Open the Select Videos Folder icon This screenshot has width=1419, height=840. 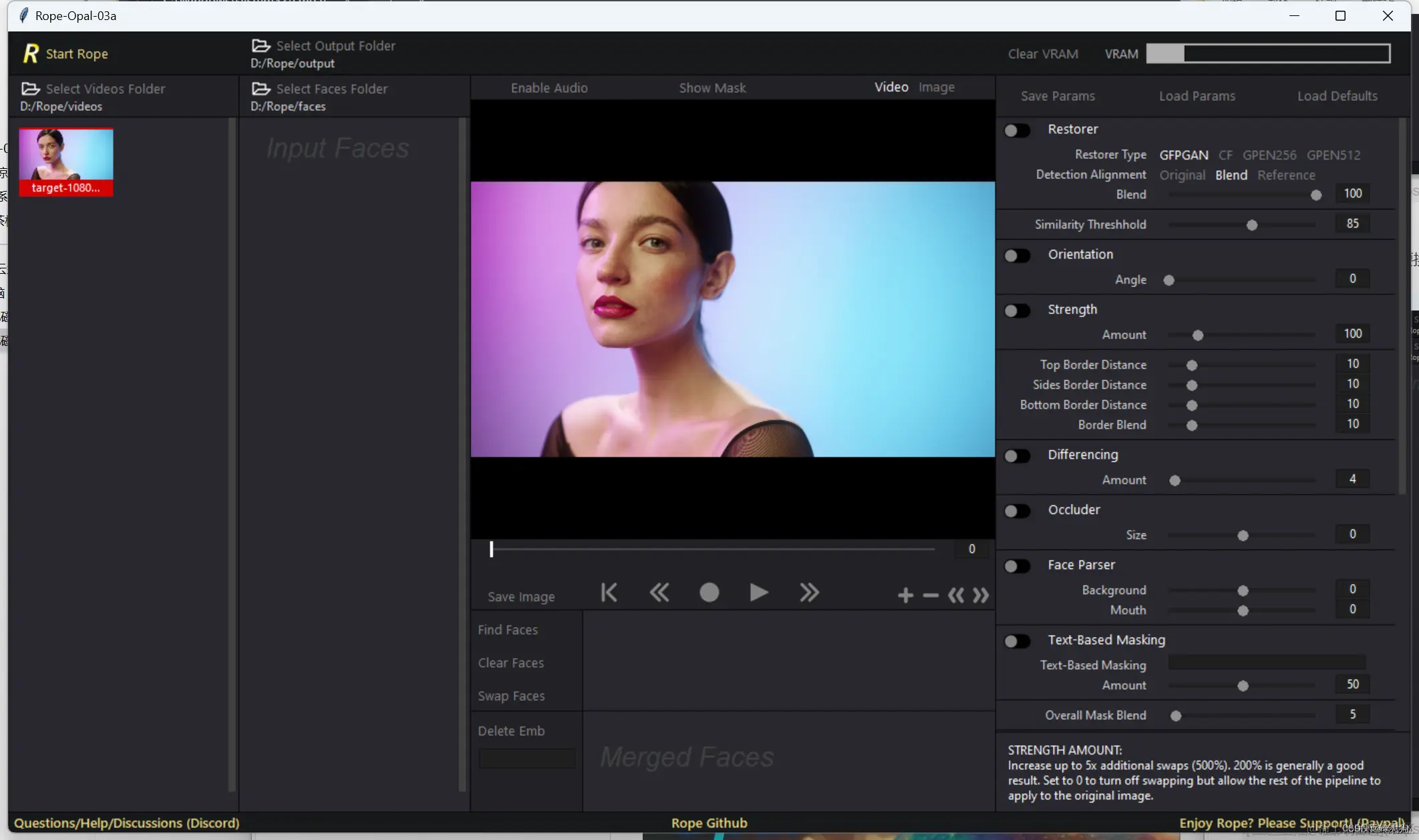click(31, 89)
